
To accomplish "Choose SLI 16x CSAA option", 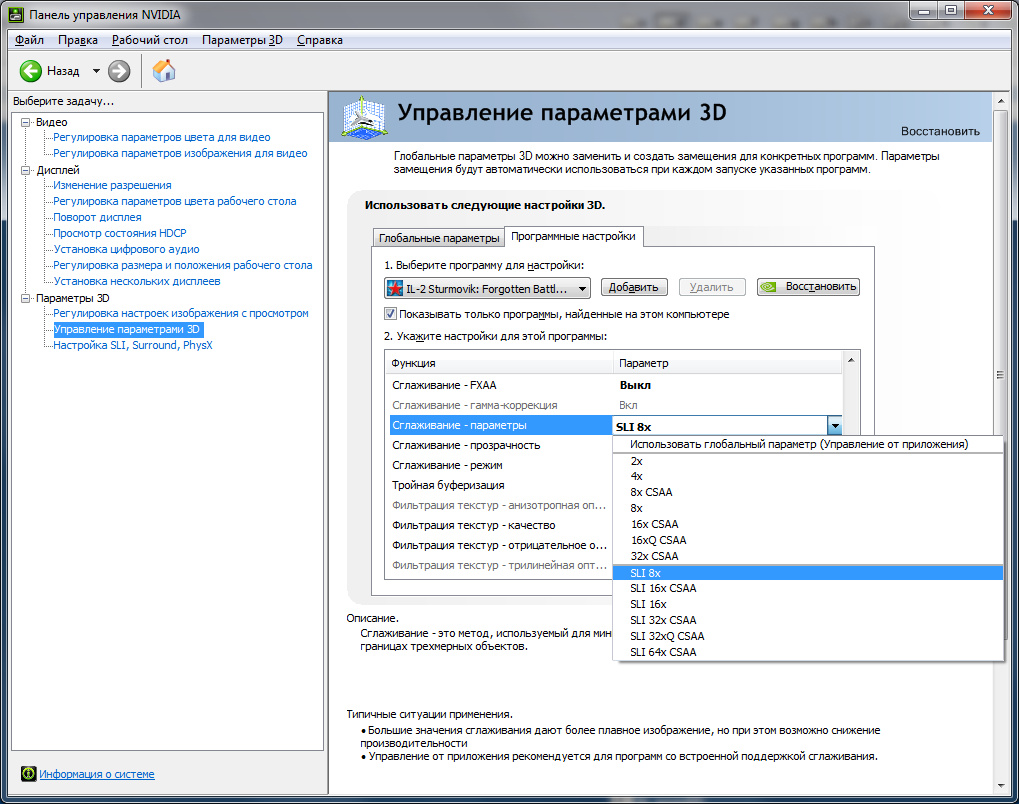I will (808, 588).
